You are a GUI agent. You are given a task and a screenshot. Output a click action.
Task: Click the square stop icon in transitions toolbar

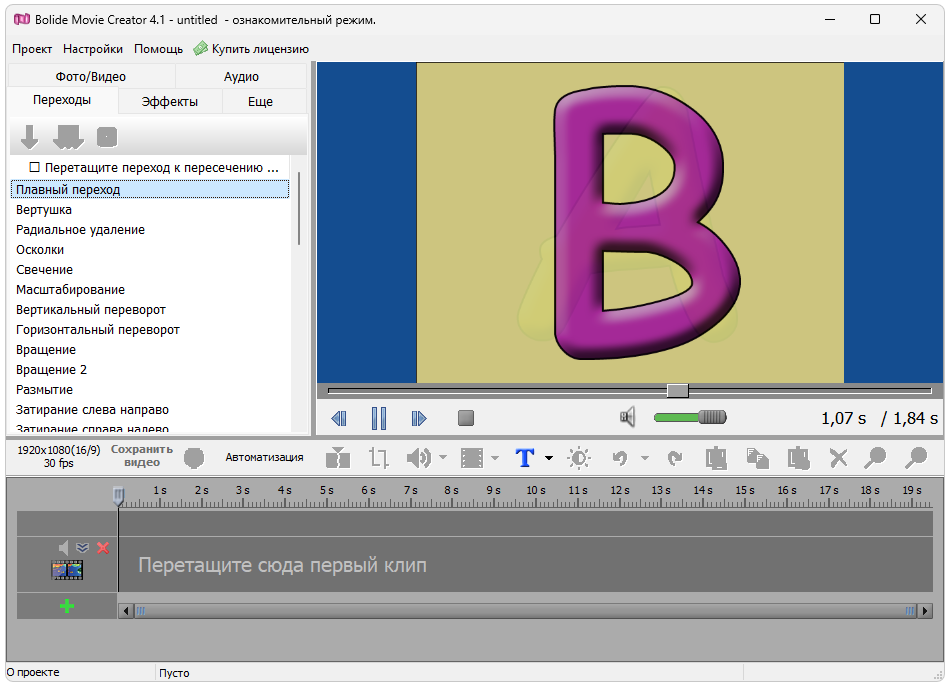107,137
